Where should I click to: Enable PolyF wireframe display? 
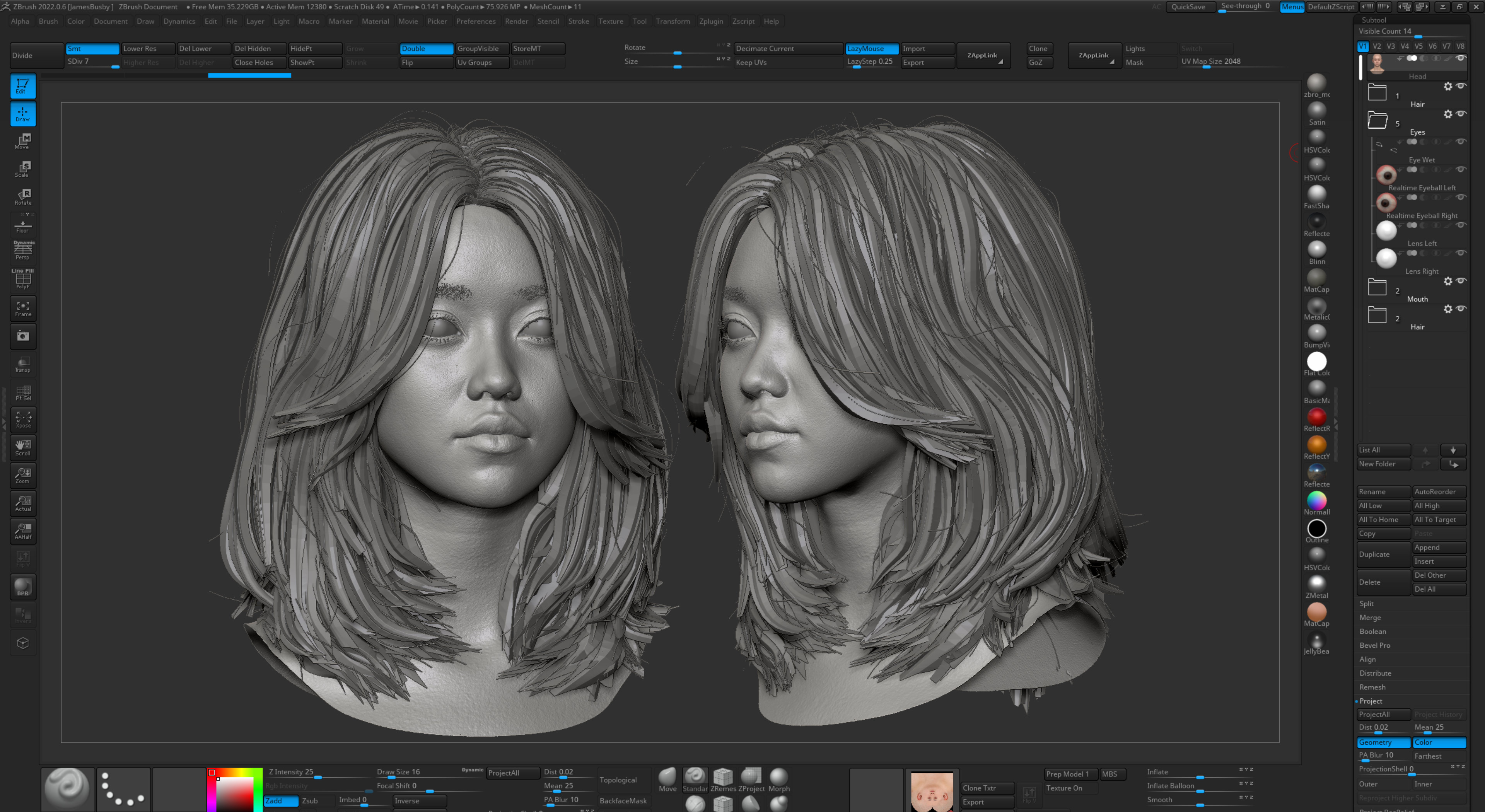coord(22,279)
